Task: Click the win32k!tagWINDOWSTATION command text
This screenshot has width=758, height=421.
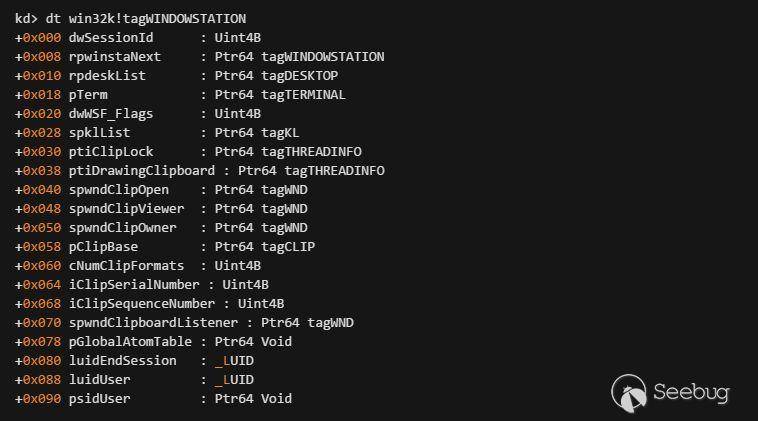Action: coord(157,18)
